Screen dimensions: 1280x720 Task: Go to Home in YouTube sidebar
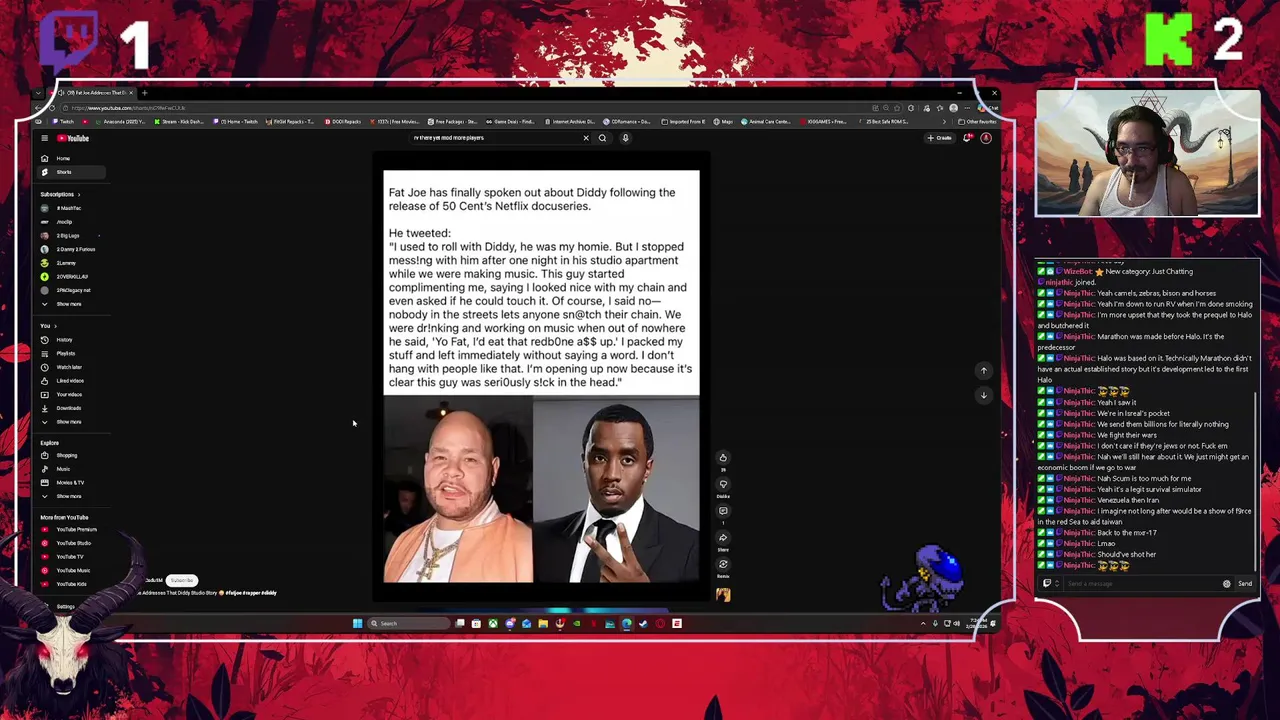point(72,158)
